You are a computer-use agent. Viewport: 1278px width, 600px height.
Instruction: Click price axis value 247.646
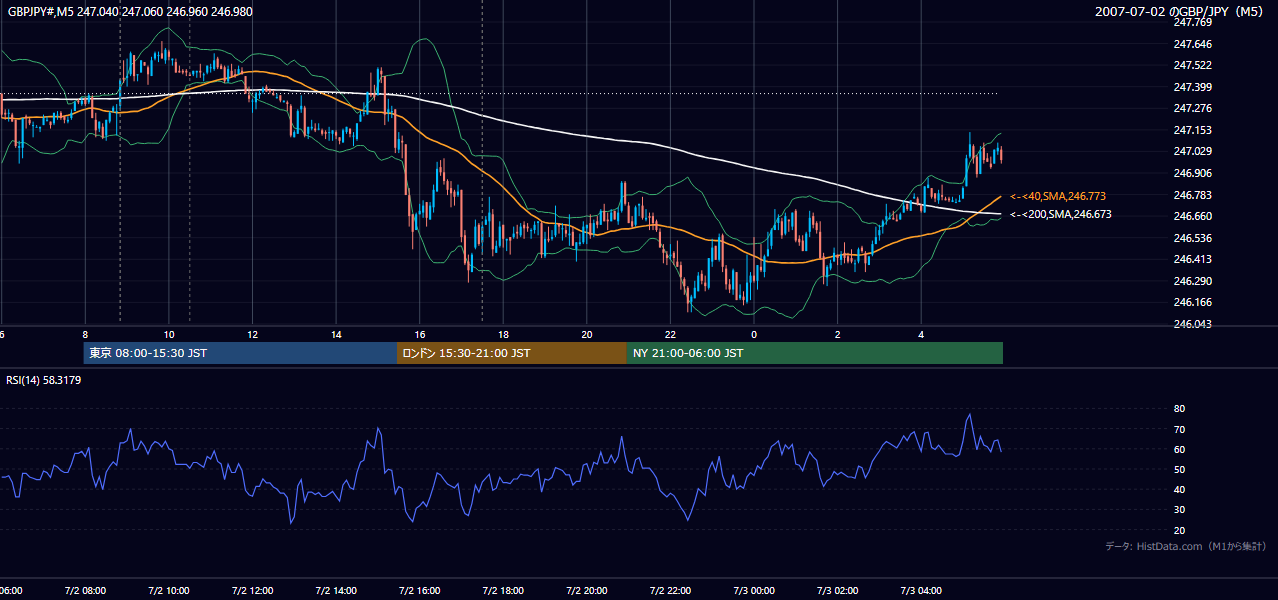(x=1192, y=44)
